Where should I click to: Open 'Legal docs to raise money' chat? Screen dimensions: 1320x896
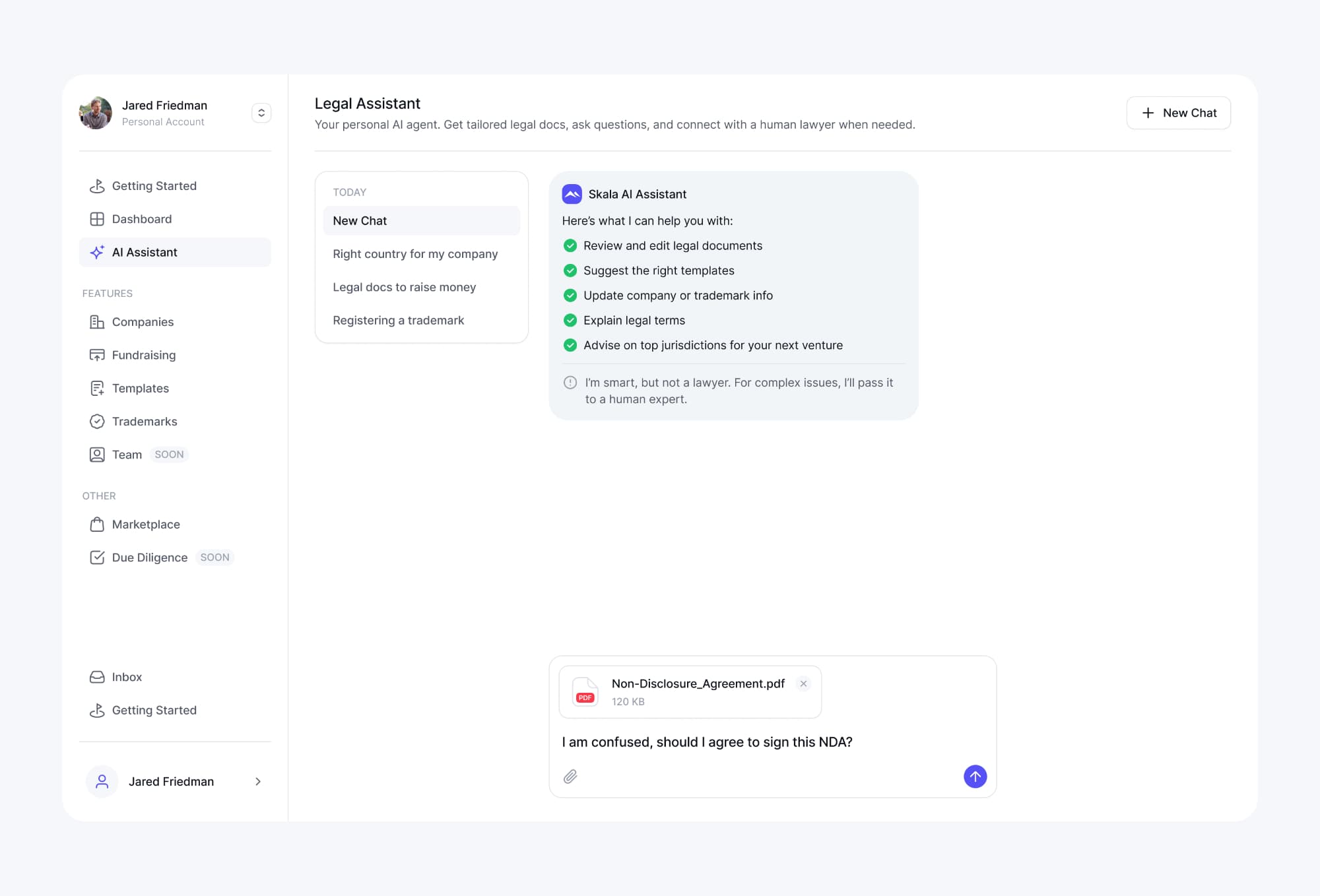pos(404,287)
